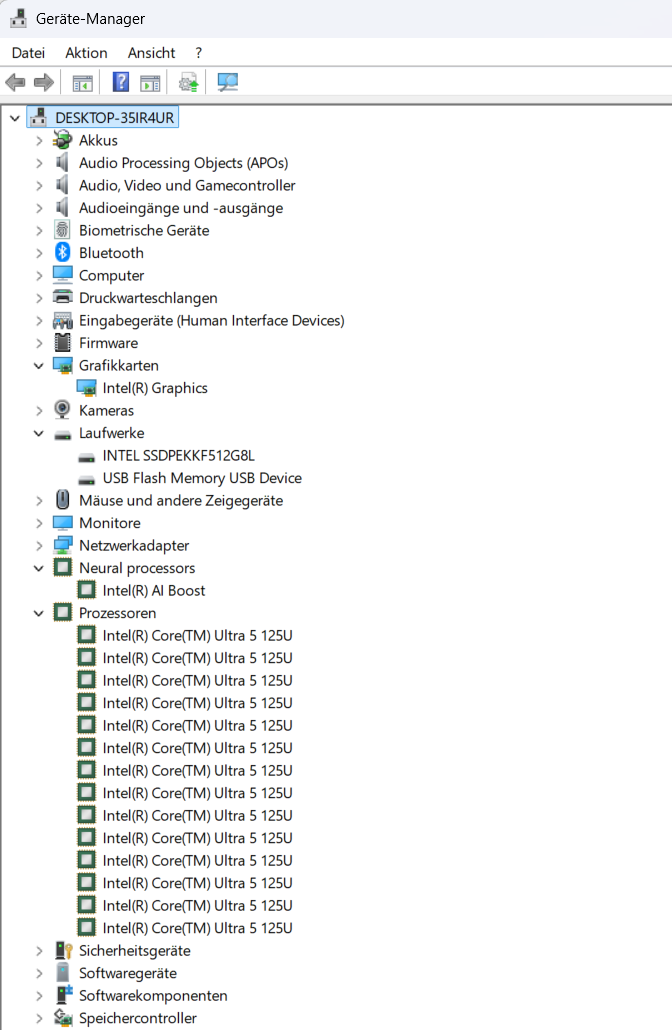Click the Biometrische Geräte fingerprint icon
The height and width of the screenshot is (1030, 672).
point(62,230)
